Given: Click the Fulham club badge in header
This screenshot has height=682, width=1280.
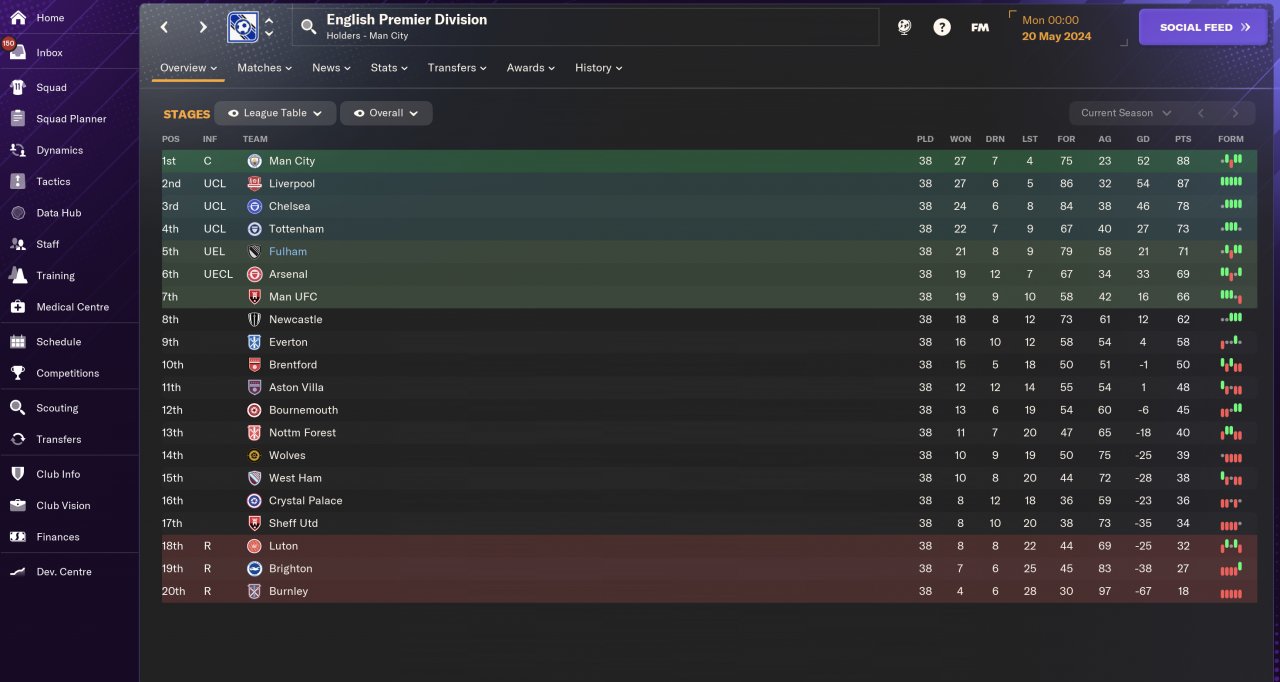Looking at the screenshot, I should (241, 27).
